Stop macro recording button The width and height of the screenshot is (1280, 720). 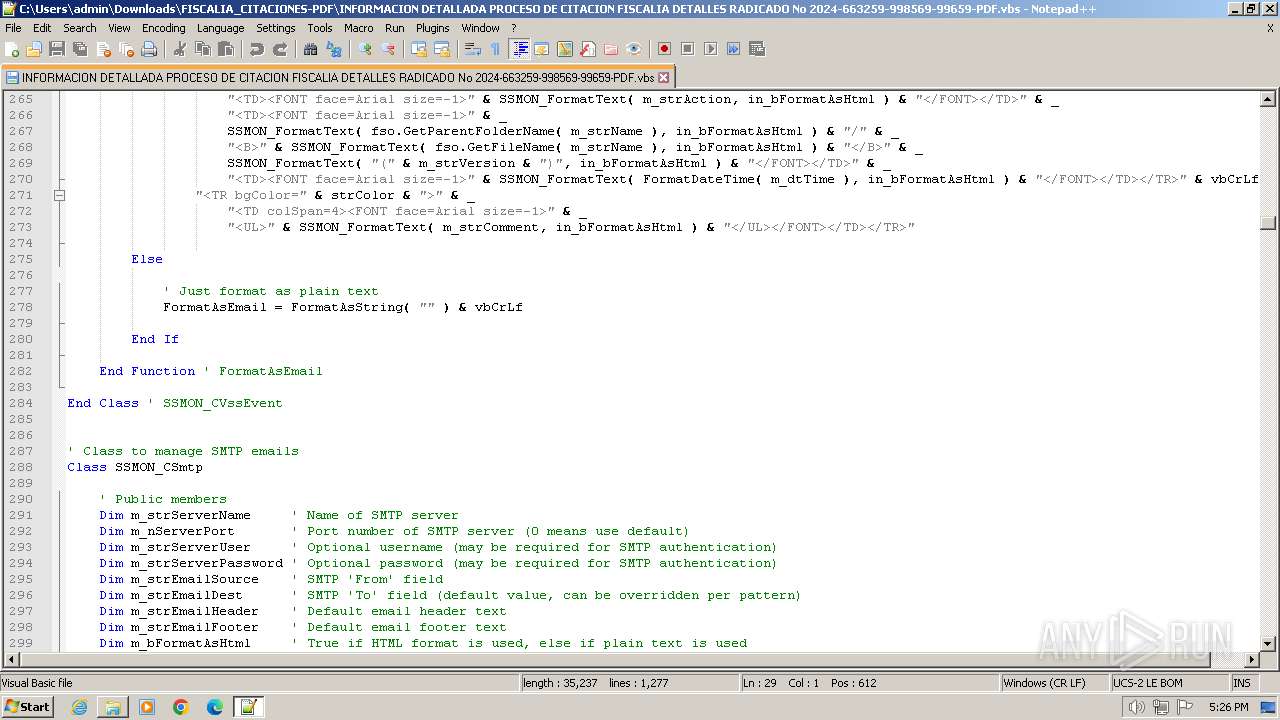click(687, 49)
